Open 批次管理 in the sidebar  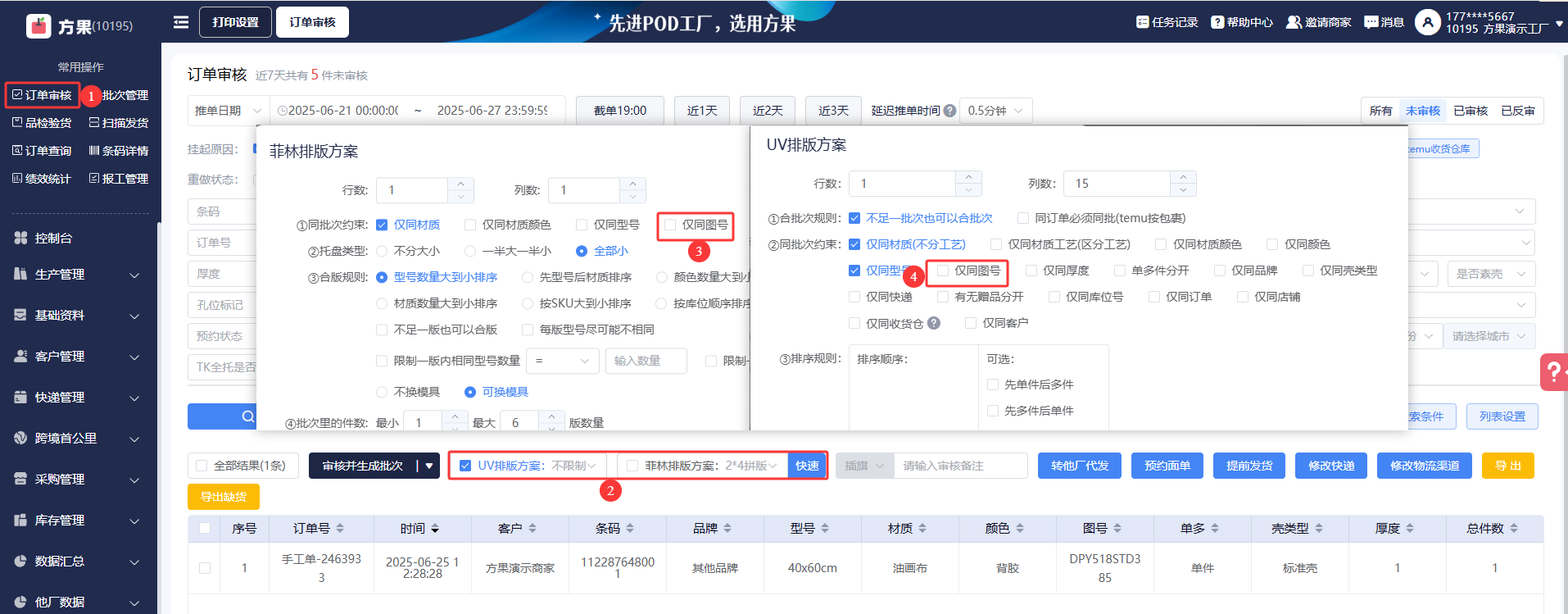(x=125, y=95)
